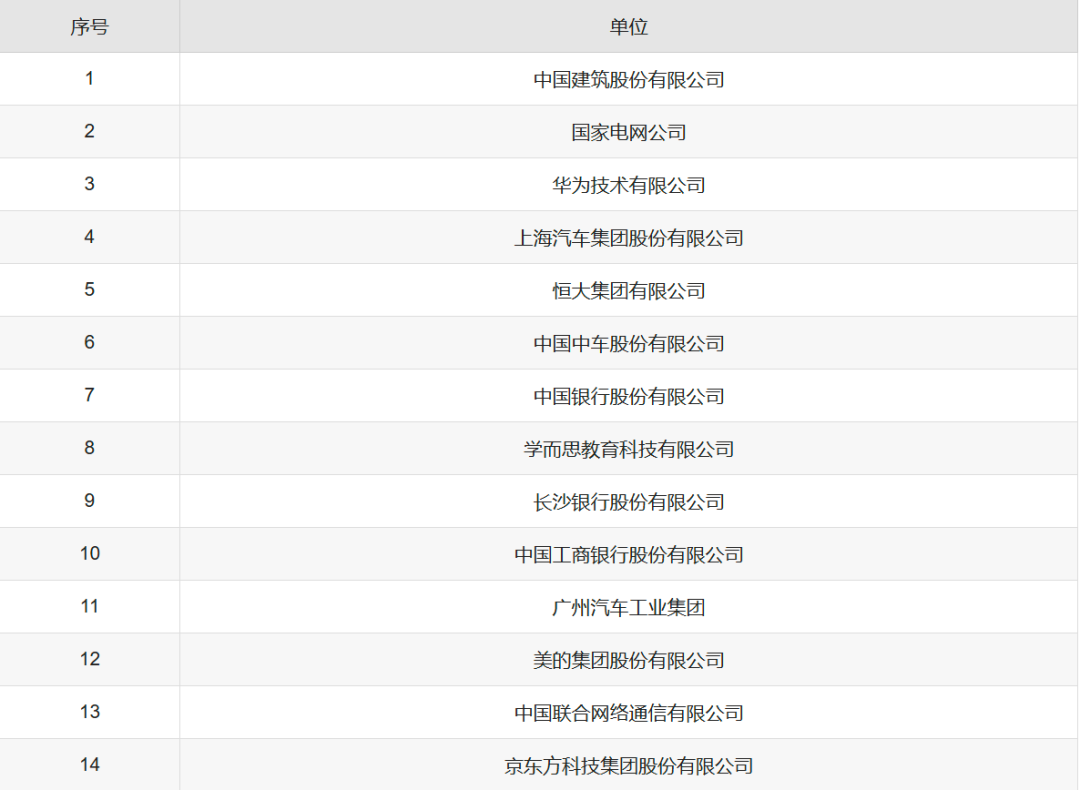Click the 国家电网公司 entry
Screen dimensions: 1080x790
click(629, 133)
